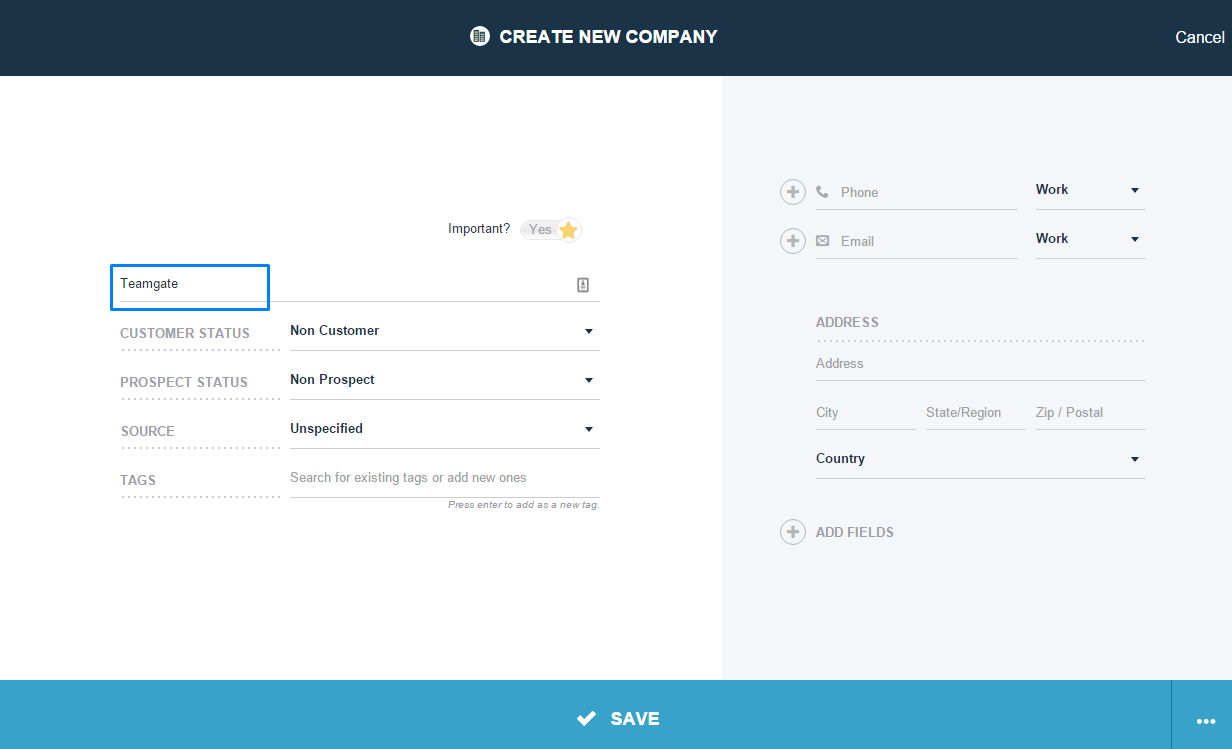This screenshot has width=1232, height=749.
Task: Open the Customer Status dropdown
Action: click(445, 331)
